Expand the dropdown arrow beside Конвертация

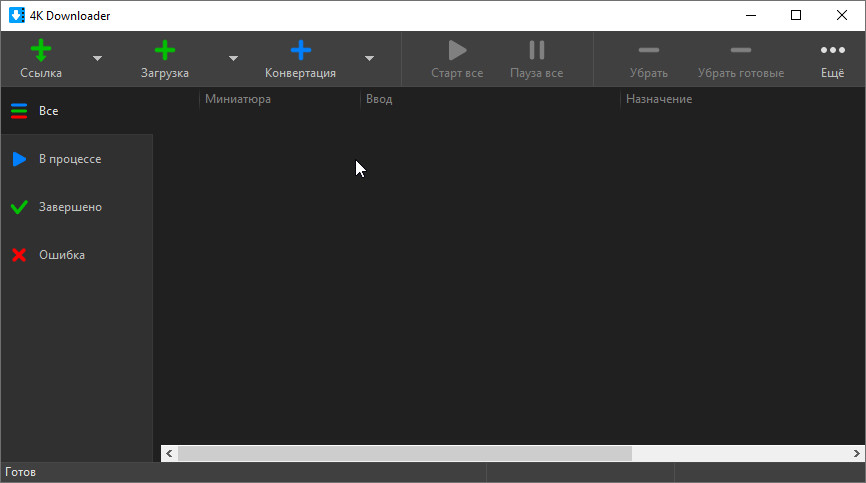pyautogui.click(x=369, y=59)
